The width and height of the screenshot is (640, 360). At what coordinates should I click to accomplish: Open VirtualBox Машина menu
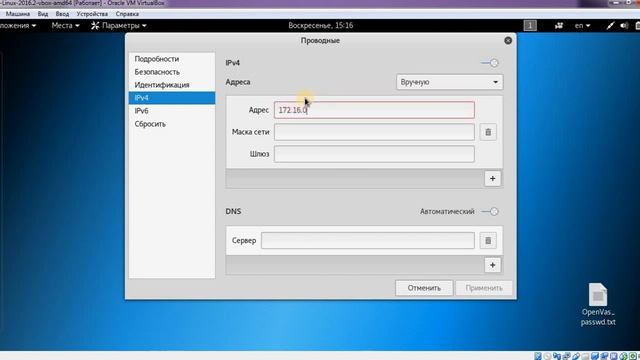click(x=18, y=14)
